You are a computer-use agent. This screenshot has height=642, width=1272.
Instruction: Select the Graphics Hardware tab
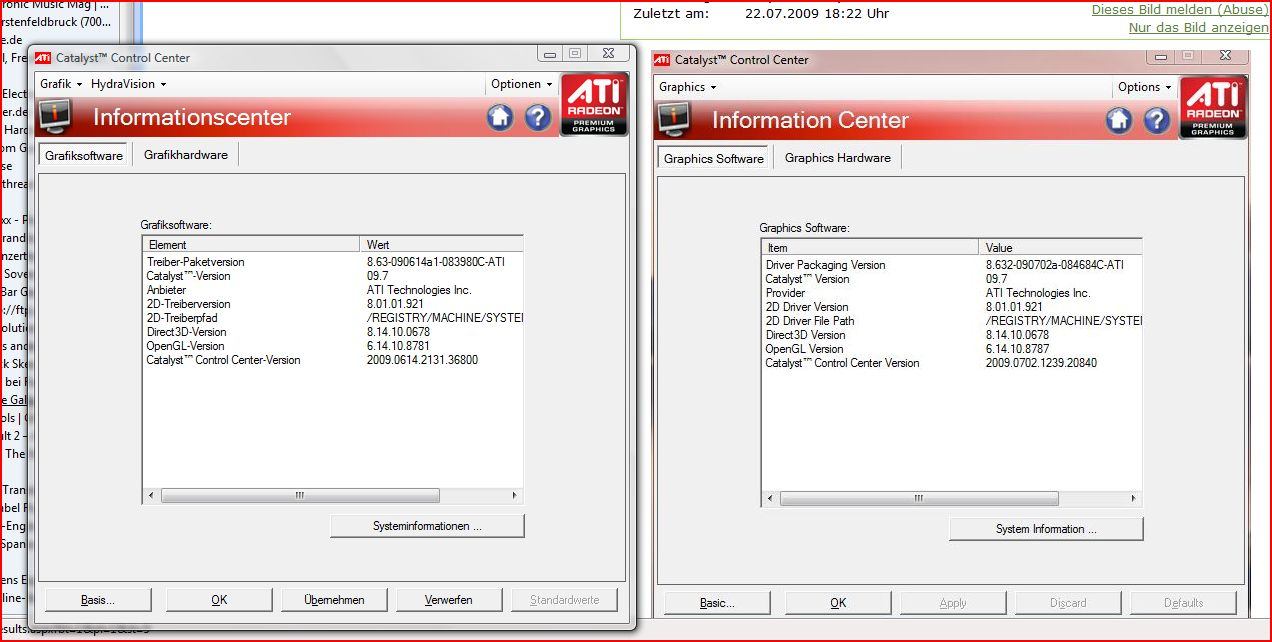coord(838,158)
